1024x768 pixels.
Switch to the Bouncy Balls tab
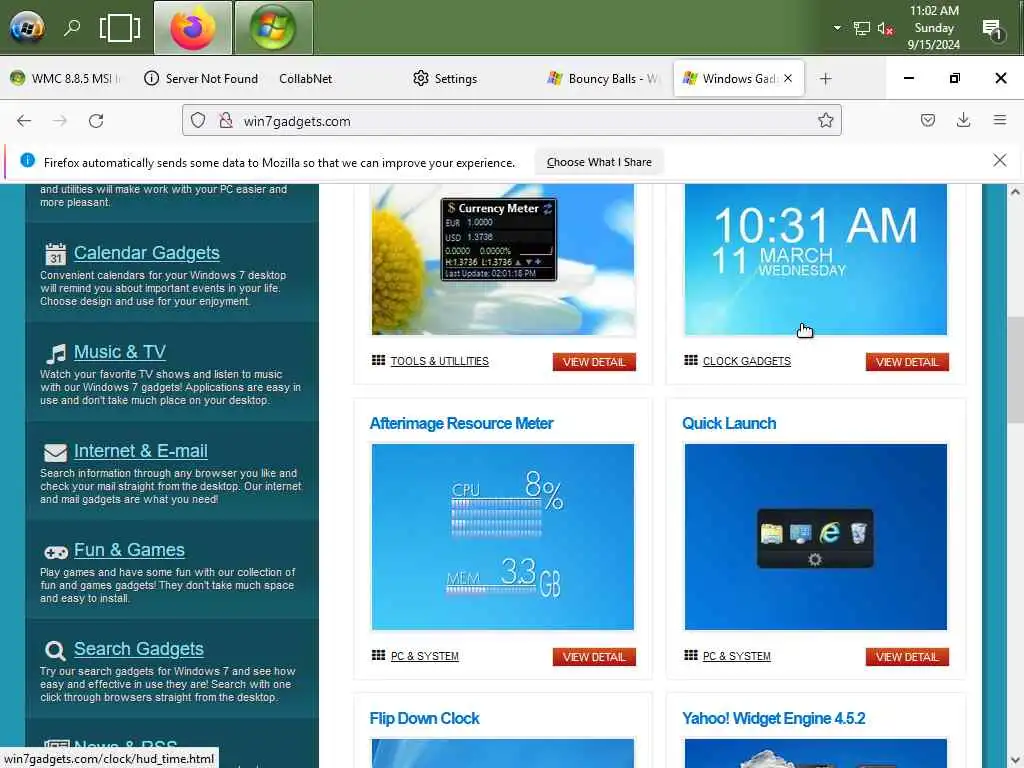click(x=603, y=78)
